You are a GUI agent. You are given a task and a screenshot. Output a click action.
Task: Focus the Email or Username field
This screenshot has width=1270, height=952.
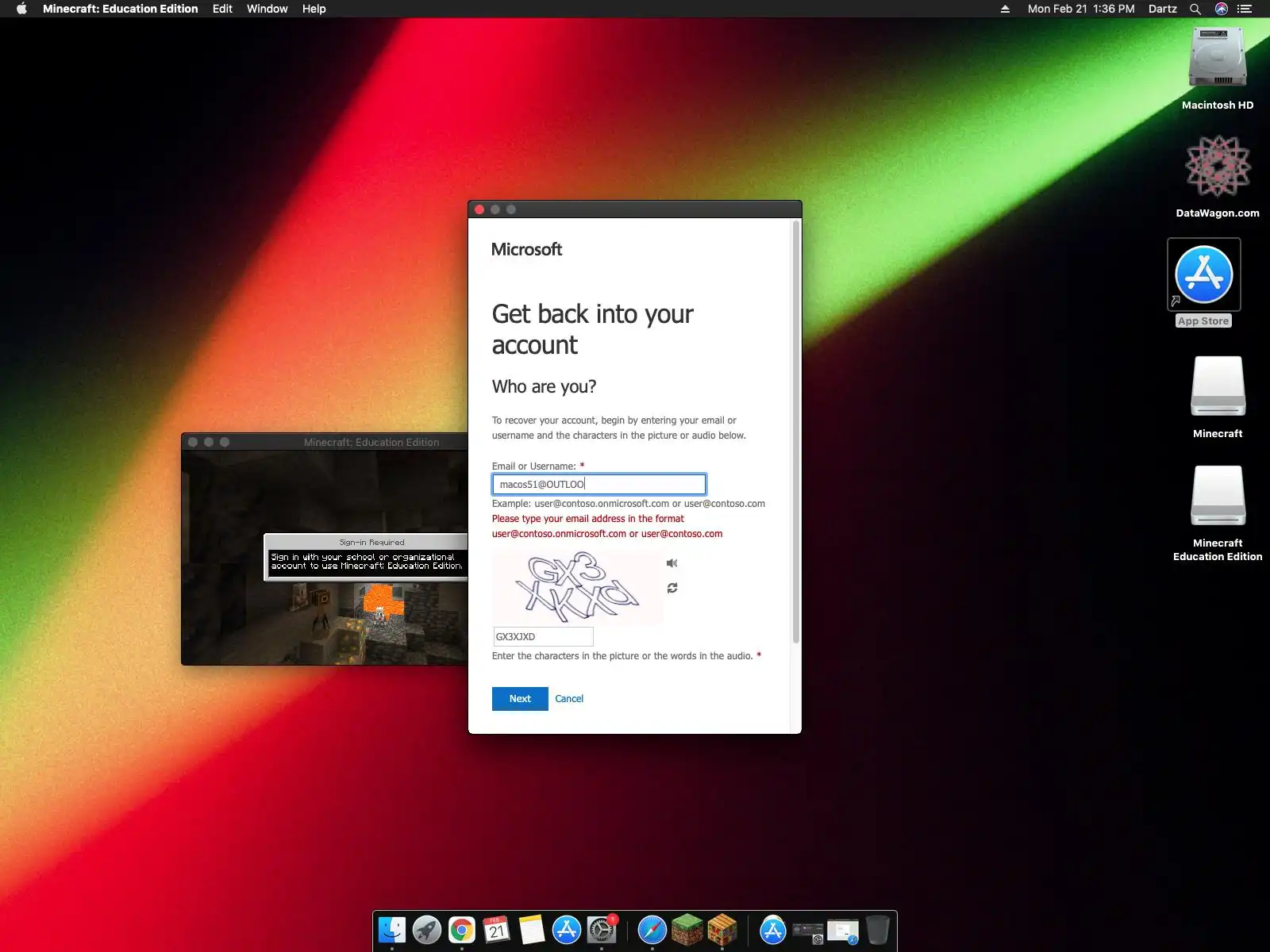click(x=598, y=484)
